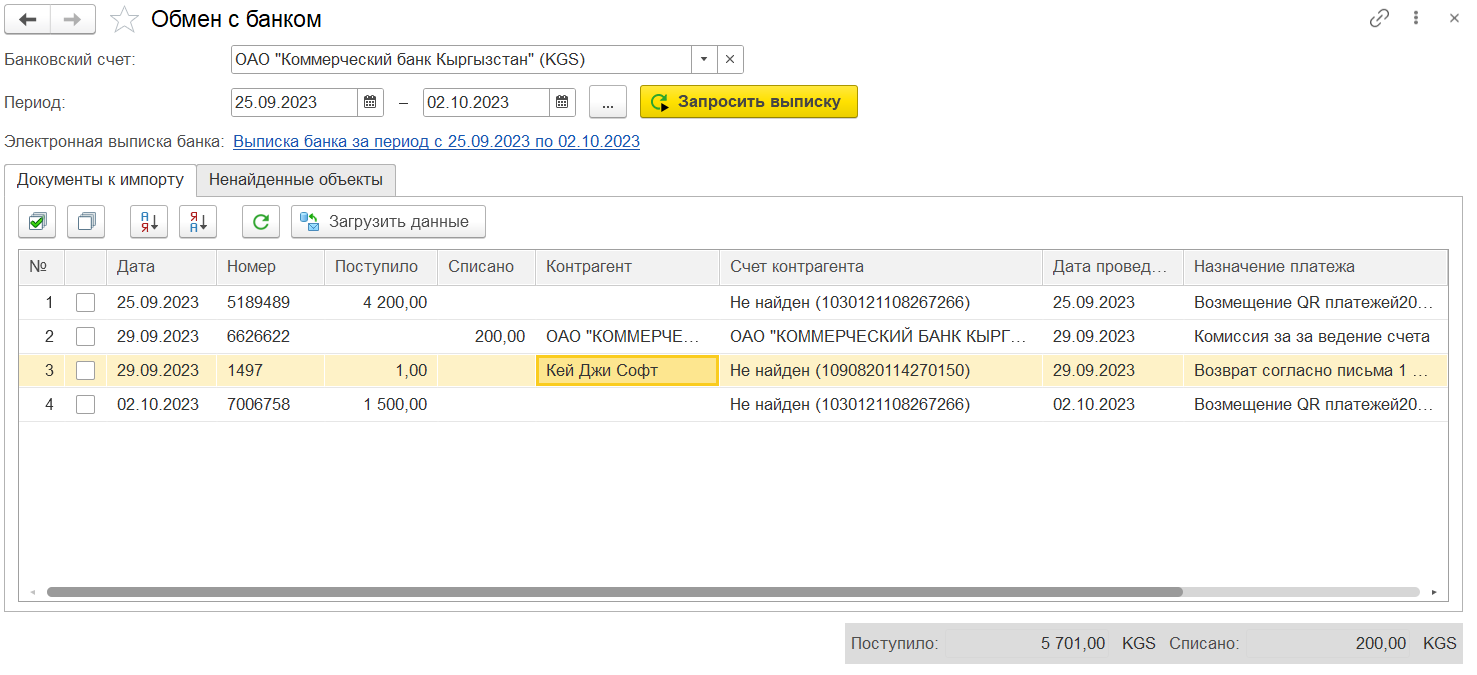Image resolution: width=1477 pixels, height=675 pixels.
Task: Click the back navigation arrow
Action: point(28,19)
